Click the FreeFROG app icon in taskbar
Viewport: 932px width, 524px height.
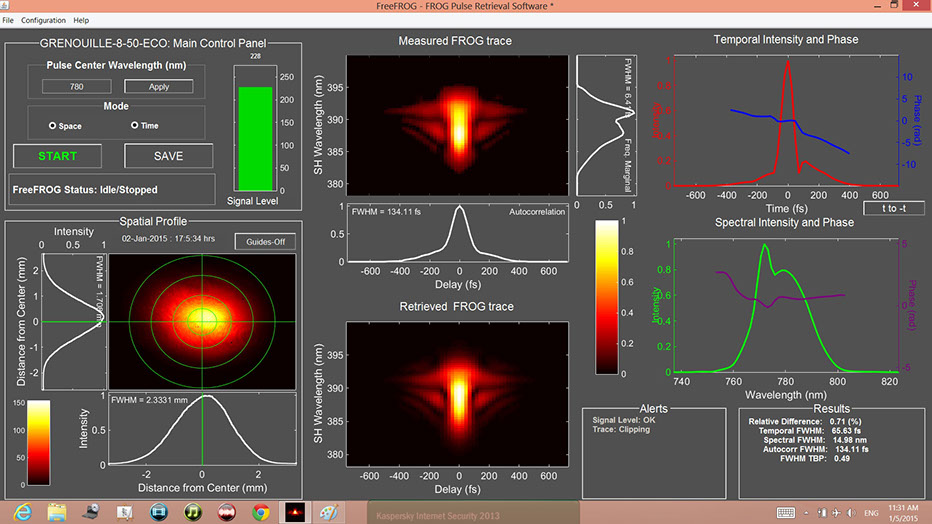click(x=294, y=511)
